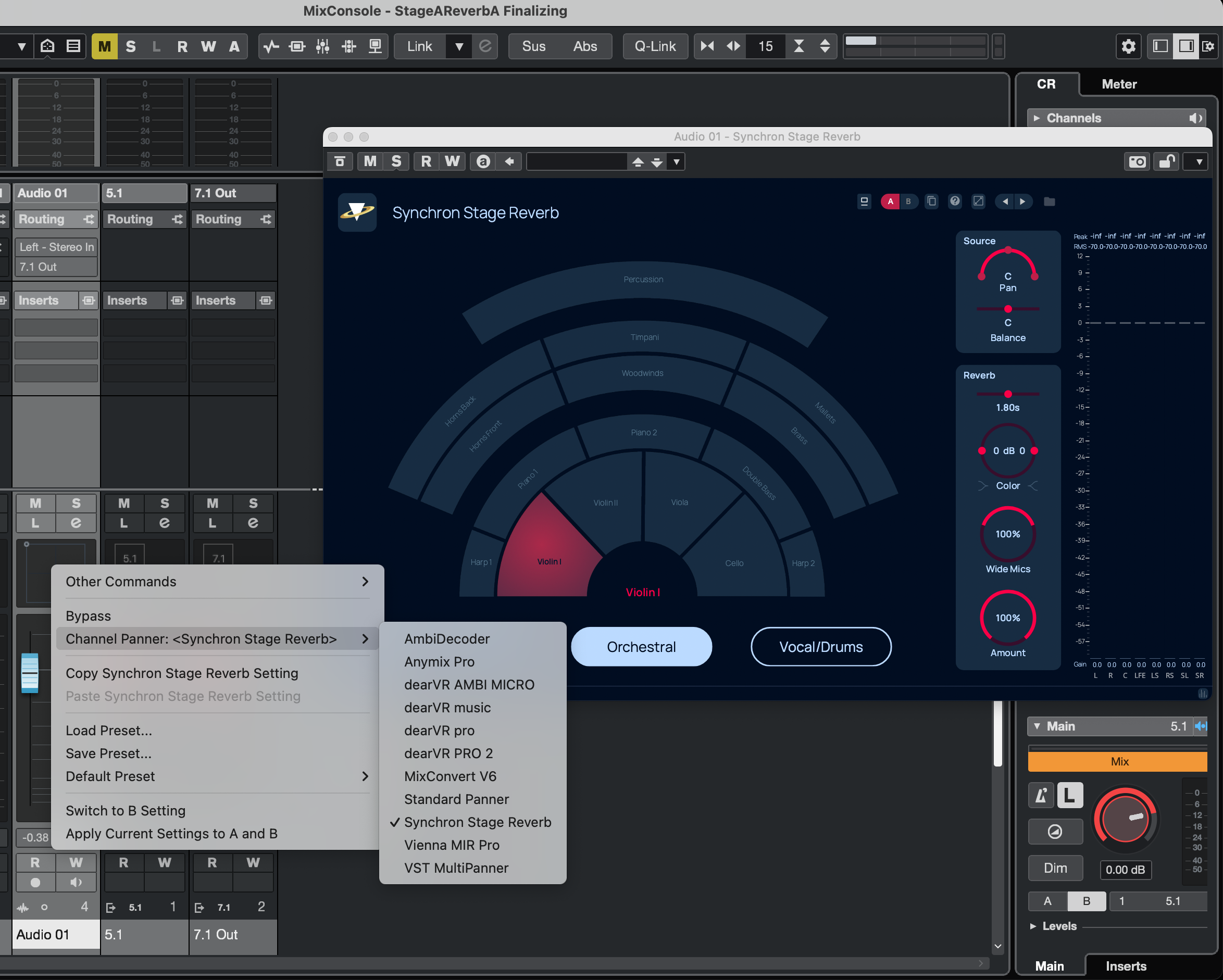Image resolution: width=1223 pixels, height=980 pixels.
Task: Go to previous preset arrow in Synchron Reverb
Action: [1005, 202]
